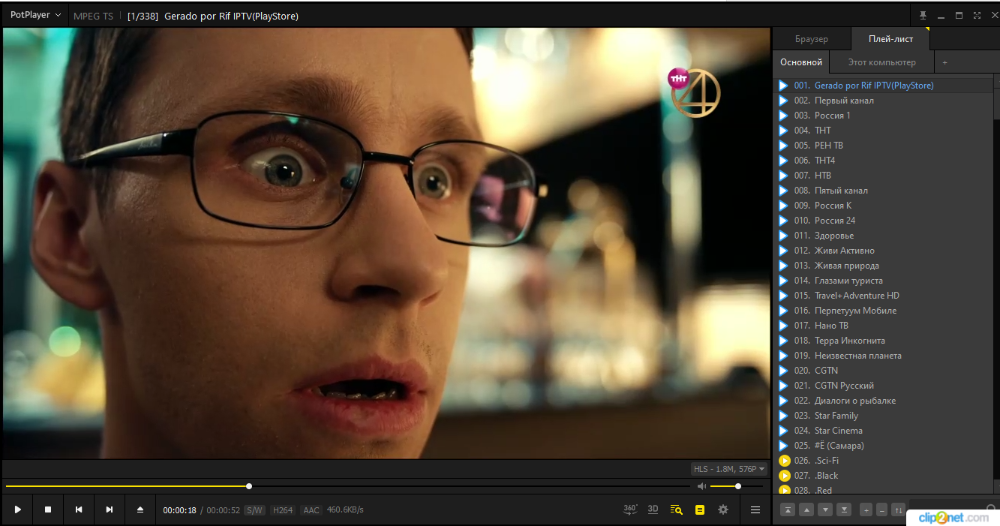Click play icon beside 027. .Black

point(784,476)
